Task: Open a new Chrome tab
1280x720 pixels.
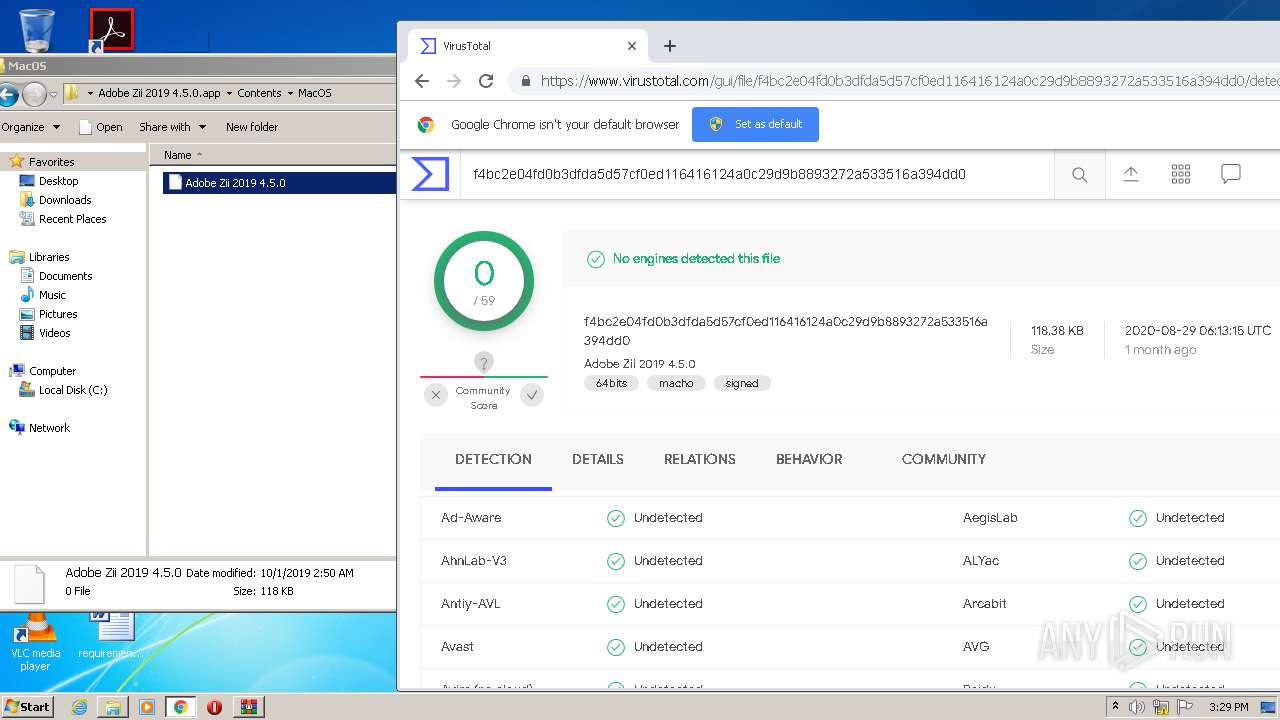Action: 670,46
